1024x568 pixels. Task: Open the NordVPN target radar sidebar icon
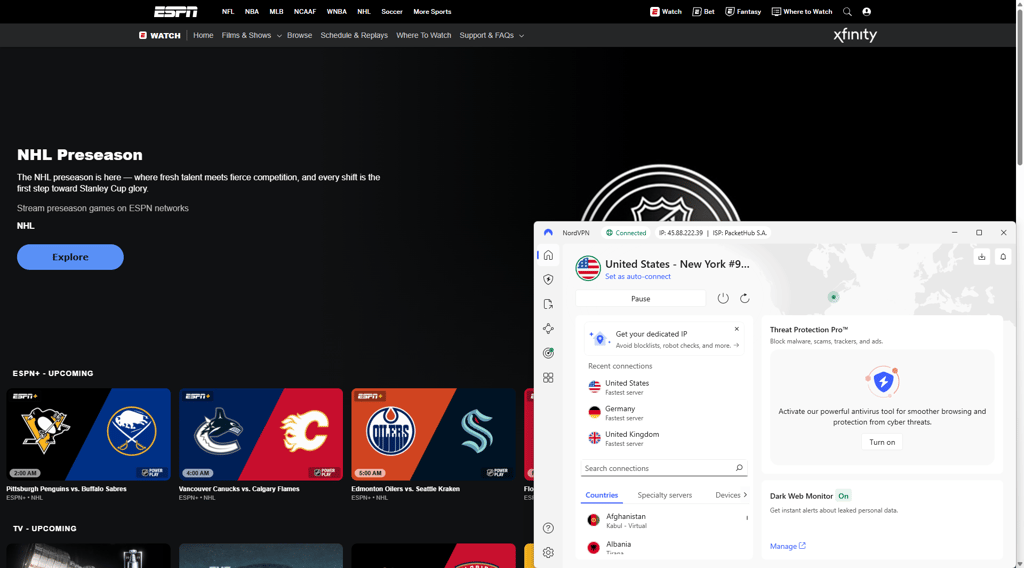(x=548, y=353)
